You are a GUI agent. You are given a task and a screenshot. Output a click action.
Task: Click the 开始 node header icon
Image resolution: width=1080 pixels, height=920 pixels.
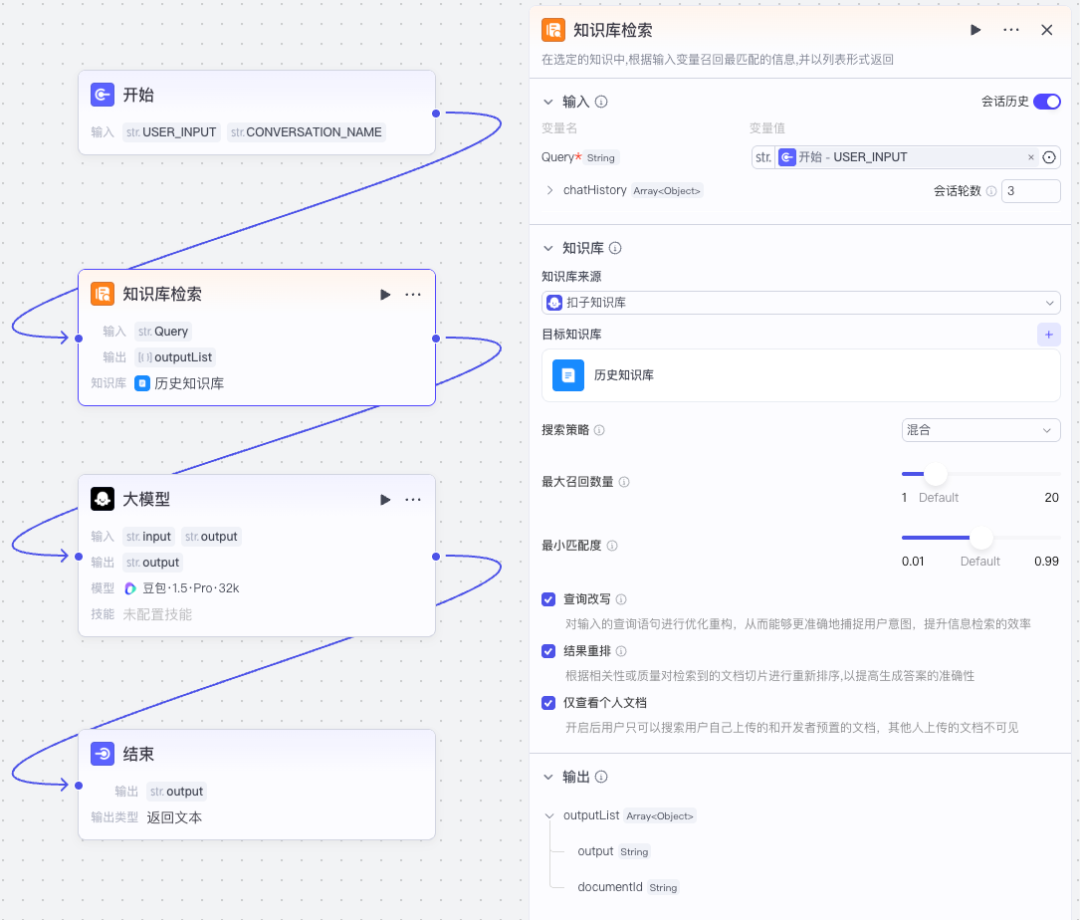pyautogui.click(x=103, y=94)
